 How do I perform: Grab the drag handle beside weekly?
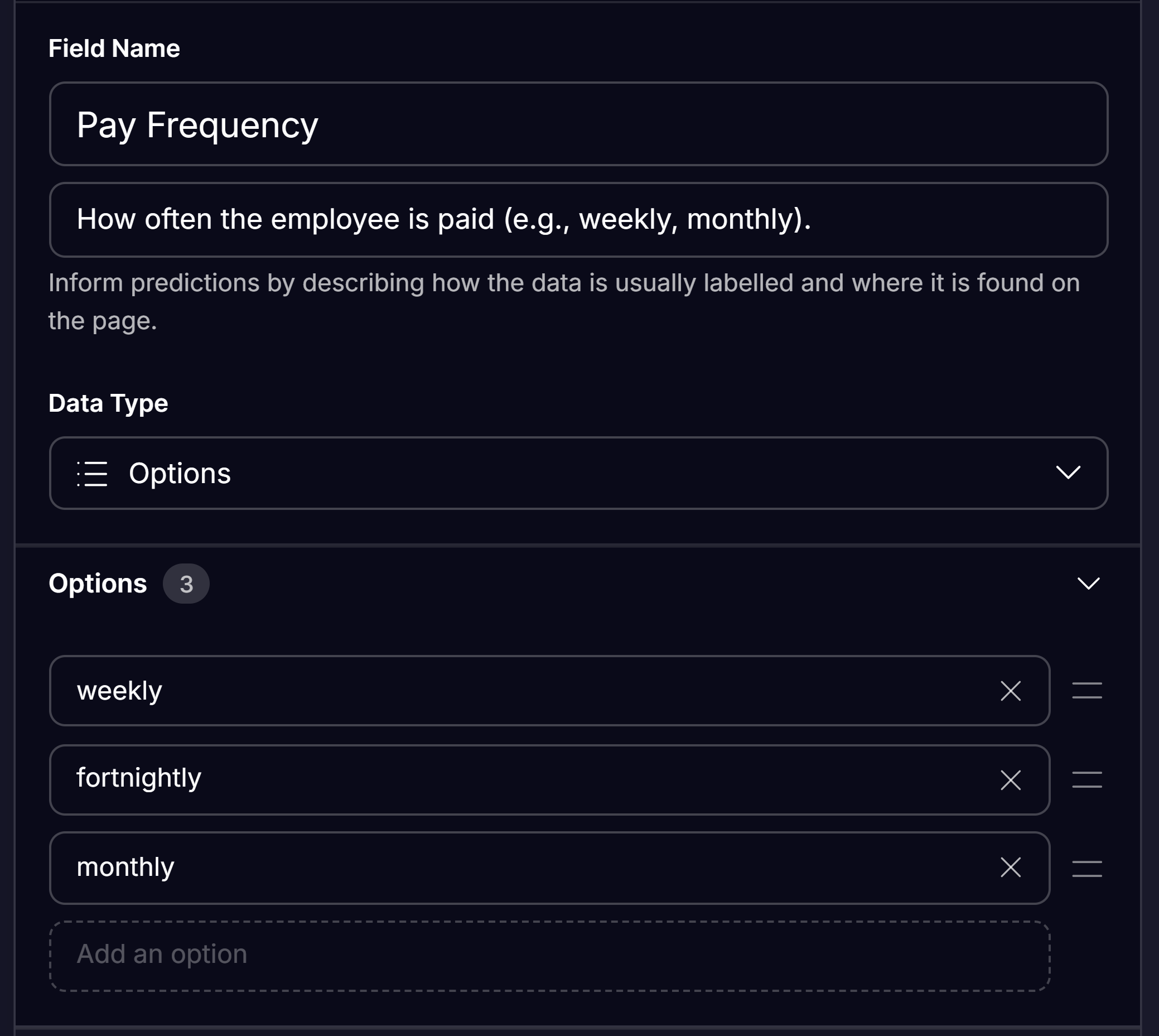pyautogui.click(x=1087, y=691)
